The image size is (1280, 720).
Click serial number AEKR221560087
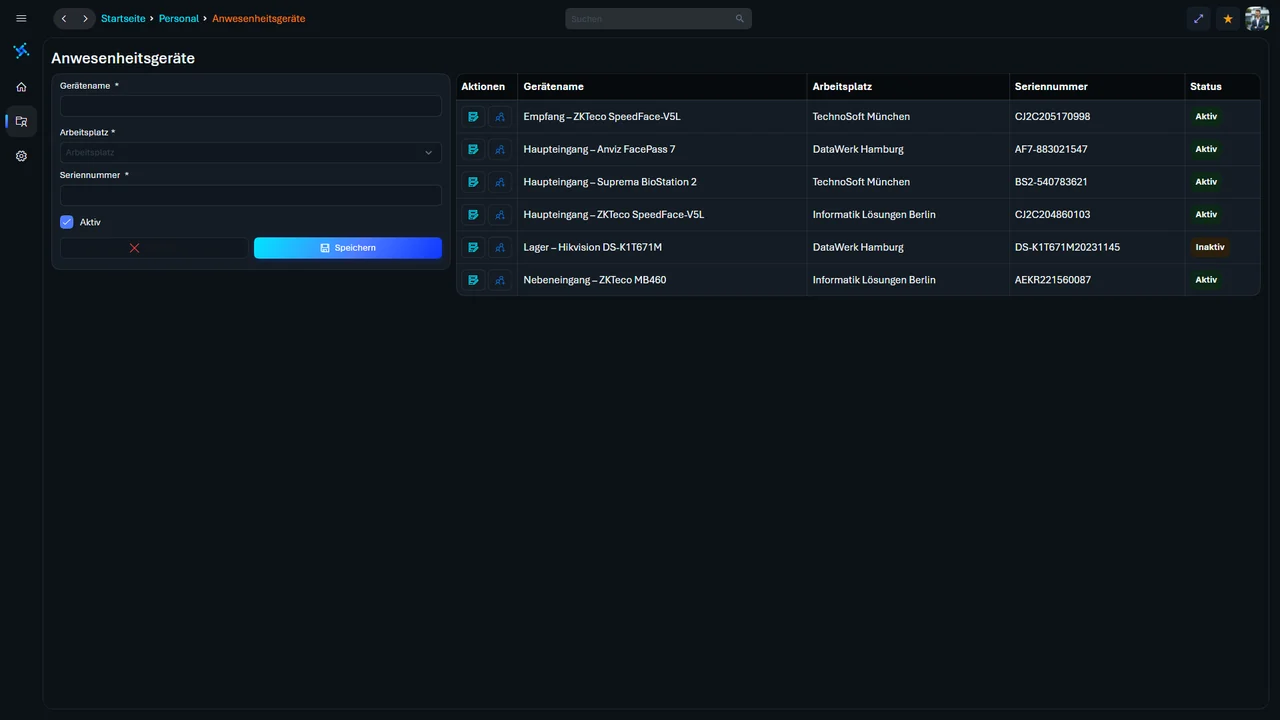coord(1053,280)
